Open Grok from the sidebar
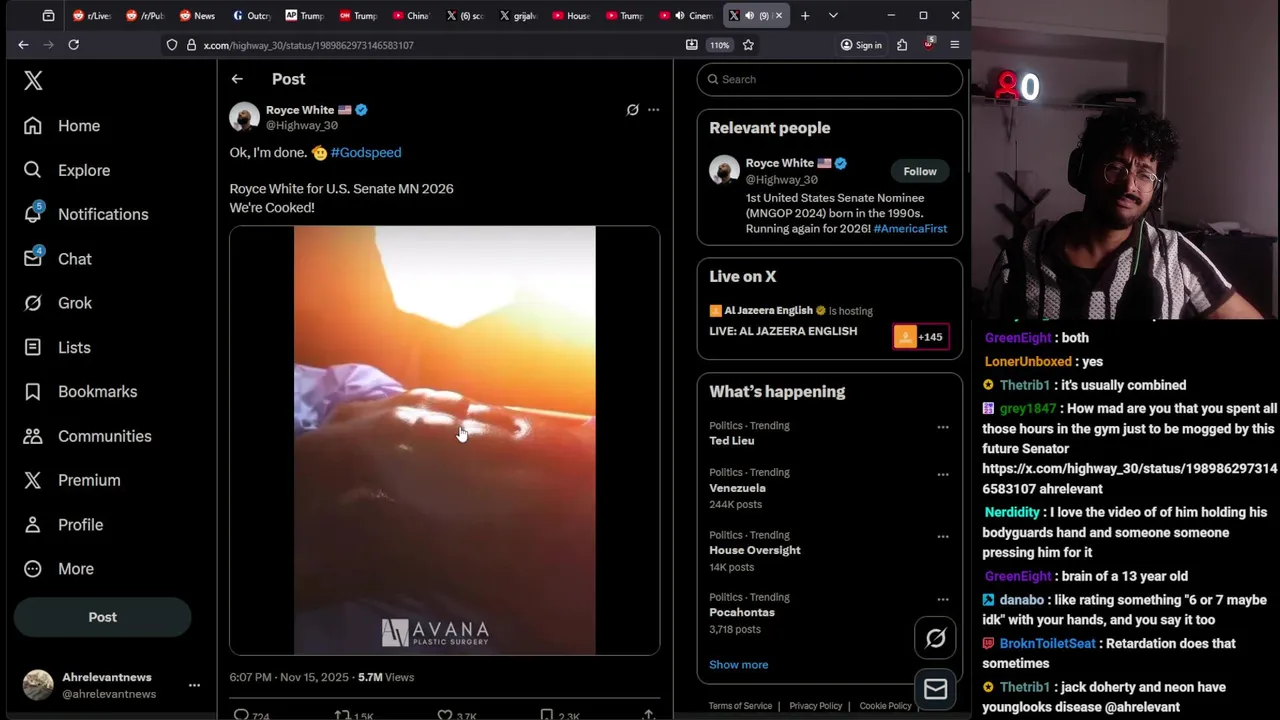This screenshot has height=720, width=1280. [x=58, y=303]
